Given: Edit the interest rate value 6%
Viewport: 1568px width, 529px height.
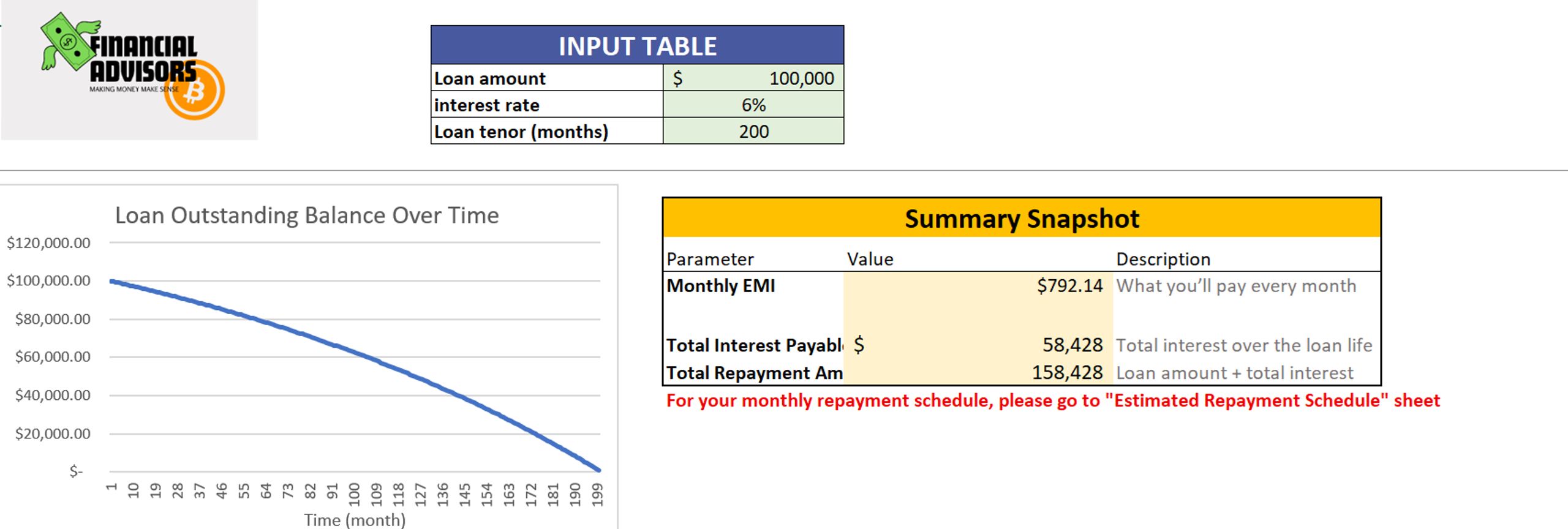Looking at the screenshot, I should click(x=753, y=105).
